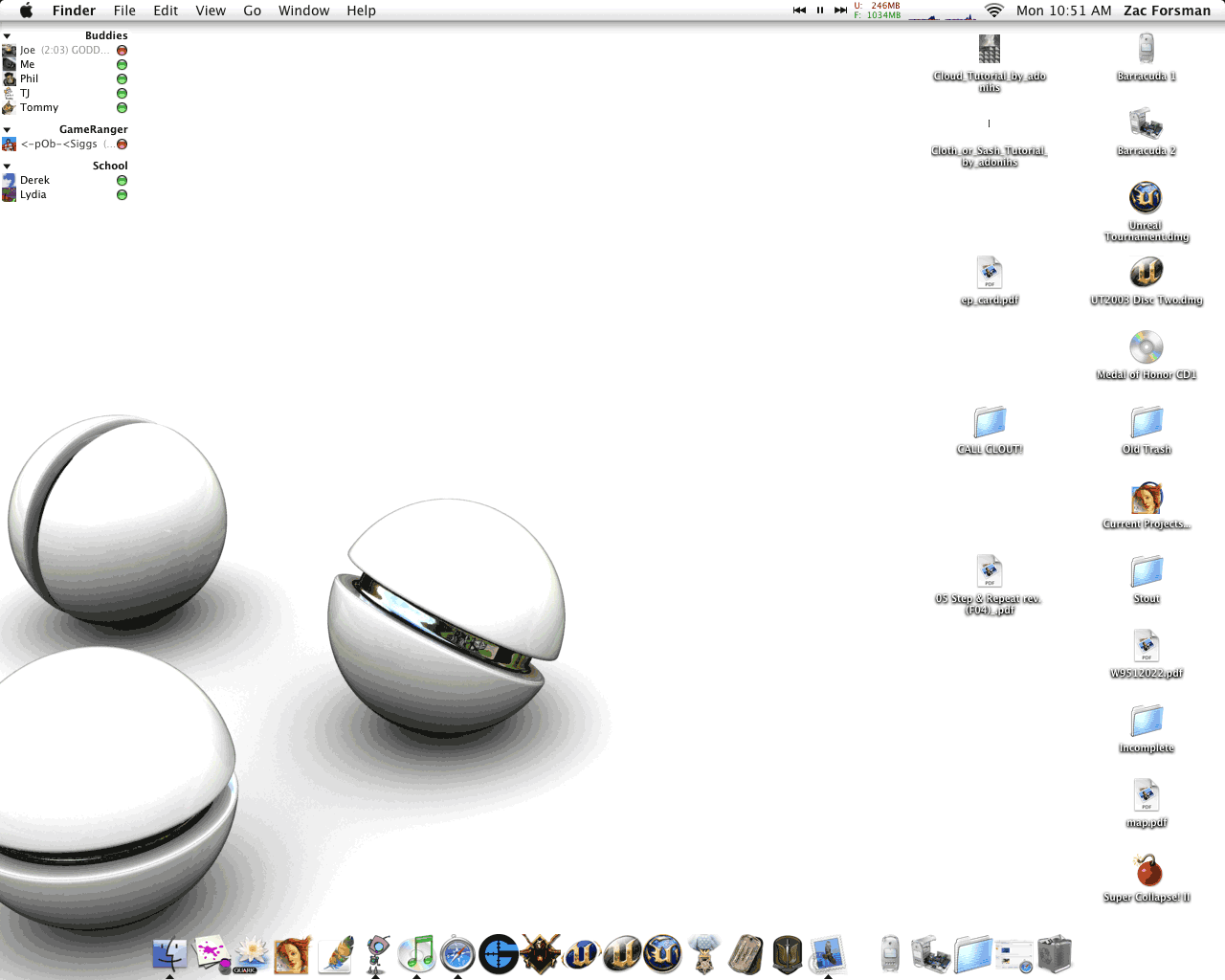Select buddy TJ in the list

65,93
